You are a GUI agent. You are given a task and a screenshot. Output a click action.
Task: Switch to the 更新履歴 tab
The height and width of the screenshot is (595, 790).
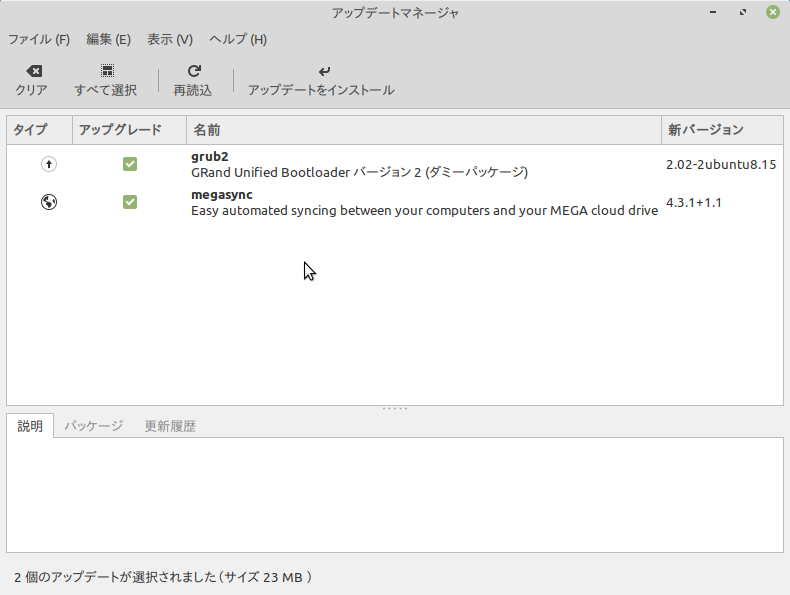(170, 426)
